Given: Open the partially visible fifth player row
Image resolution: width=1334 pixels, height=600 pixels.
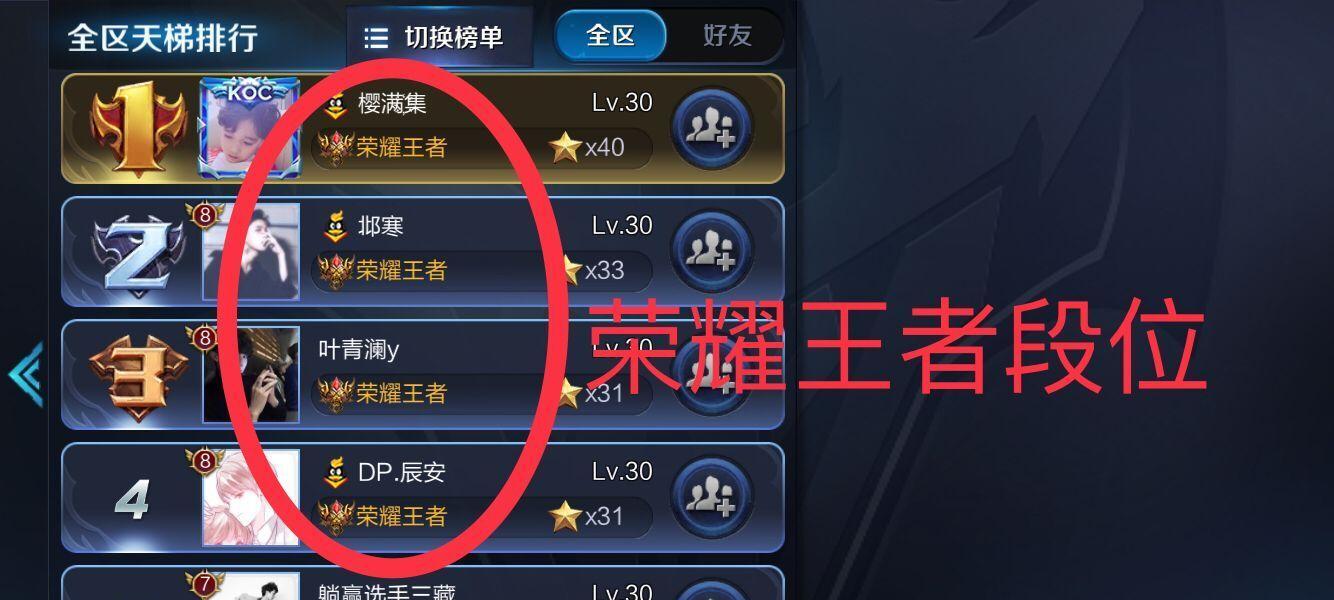Looking at the screenshot, I should click(423, 583).
